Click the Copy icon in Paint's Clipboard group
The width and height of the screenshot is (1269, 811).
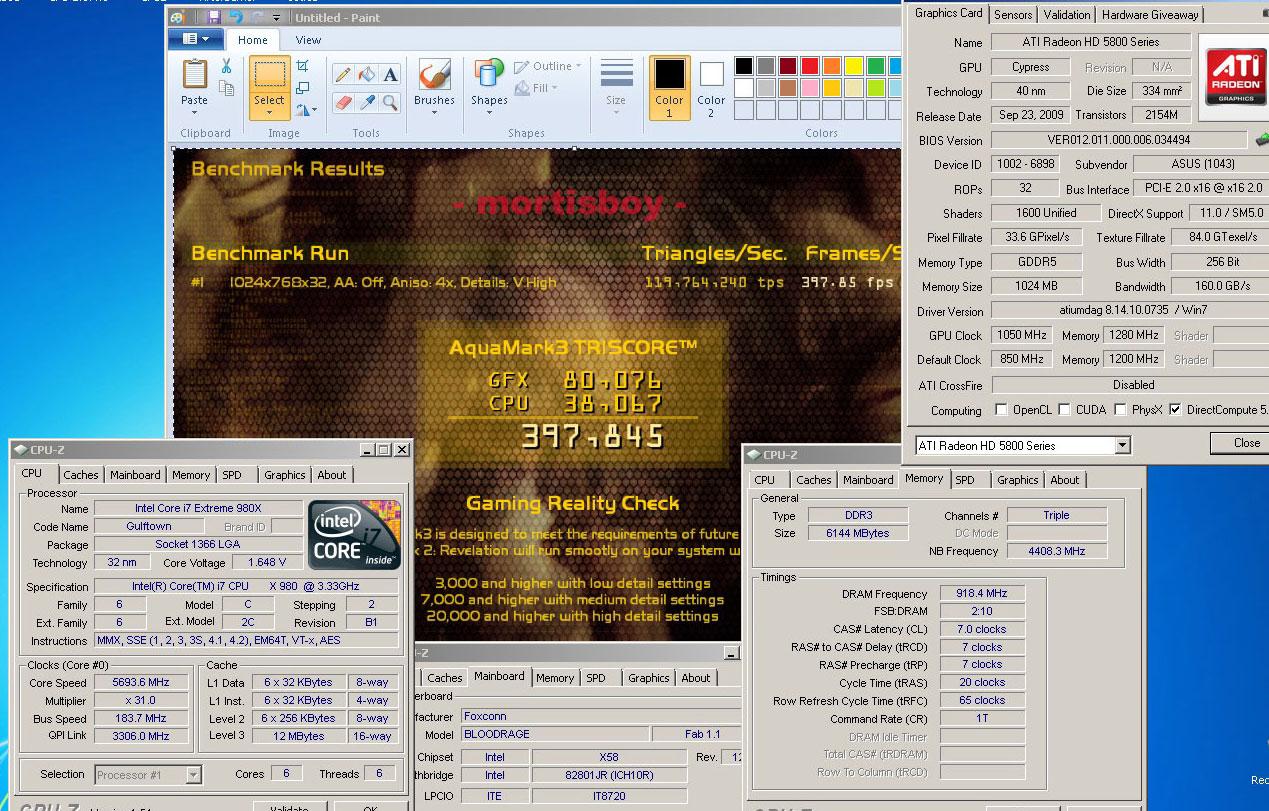coord(227,88)
